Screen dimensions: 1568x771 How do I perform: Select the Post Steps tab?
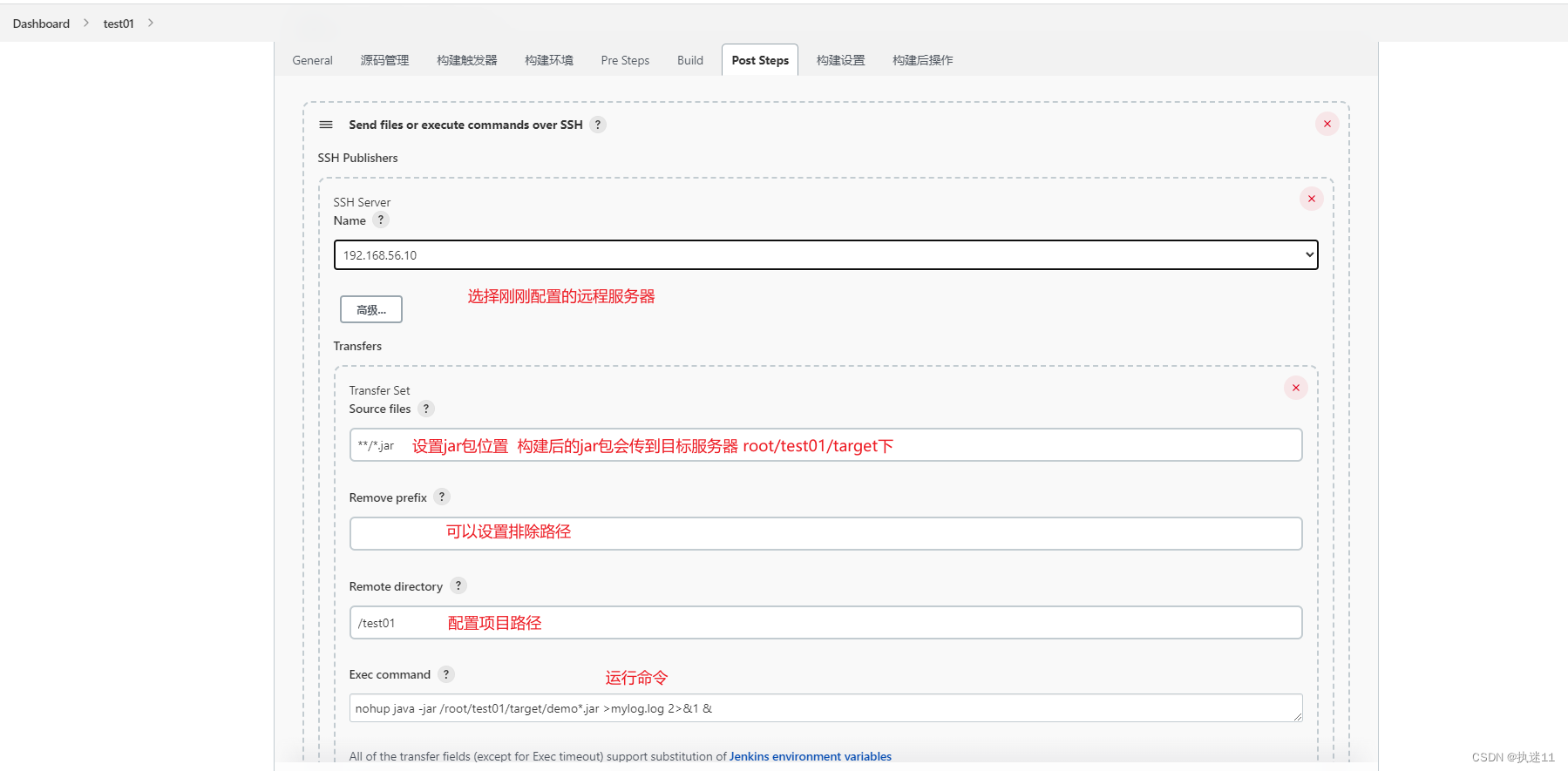coord(760,60)
